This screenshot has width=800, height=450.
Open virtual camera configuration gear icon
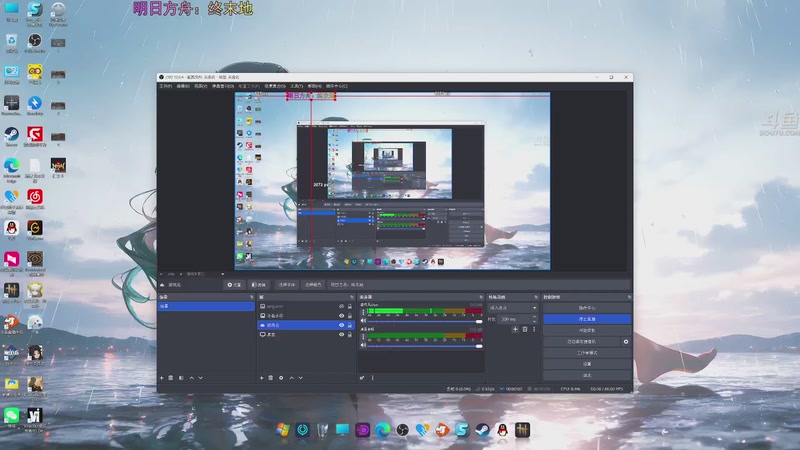point(626,342)
